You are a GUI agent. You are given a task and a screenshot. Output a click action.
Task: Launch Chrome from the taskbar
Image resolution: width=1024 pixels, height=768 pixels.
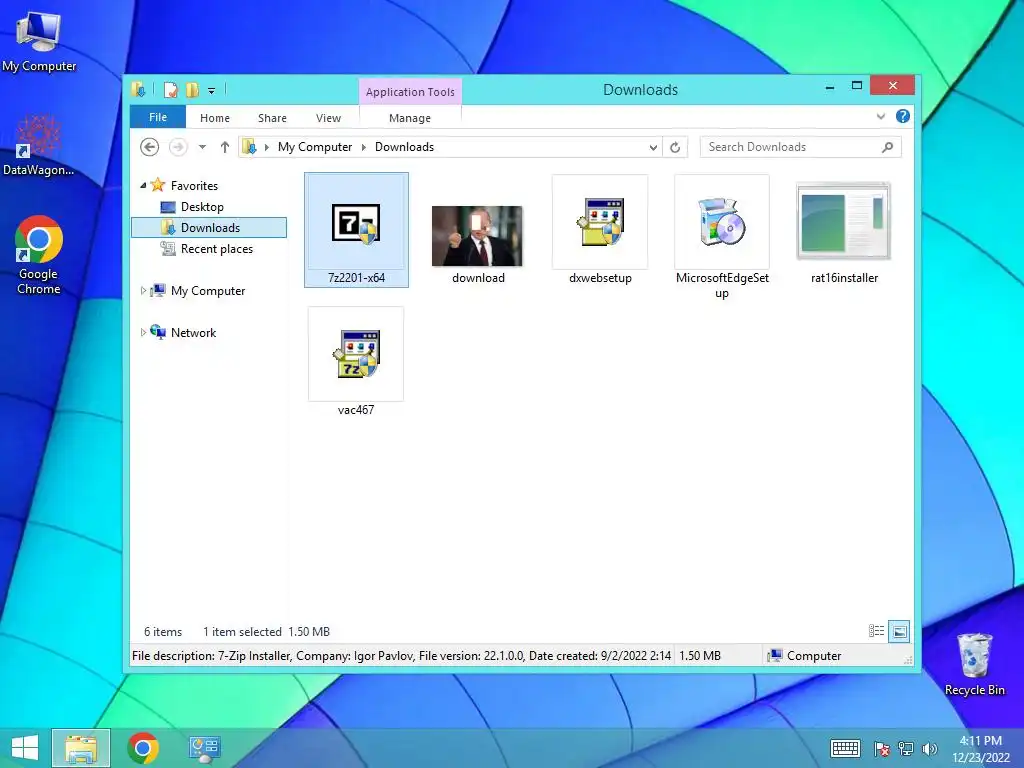pyautogui.click(x=143, y=748)
